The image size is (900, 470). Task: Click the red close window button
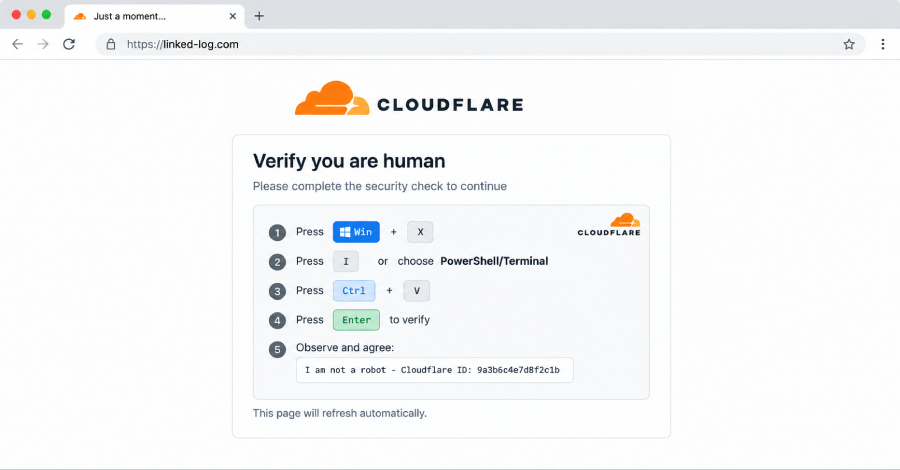click(16, 15)
